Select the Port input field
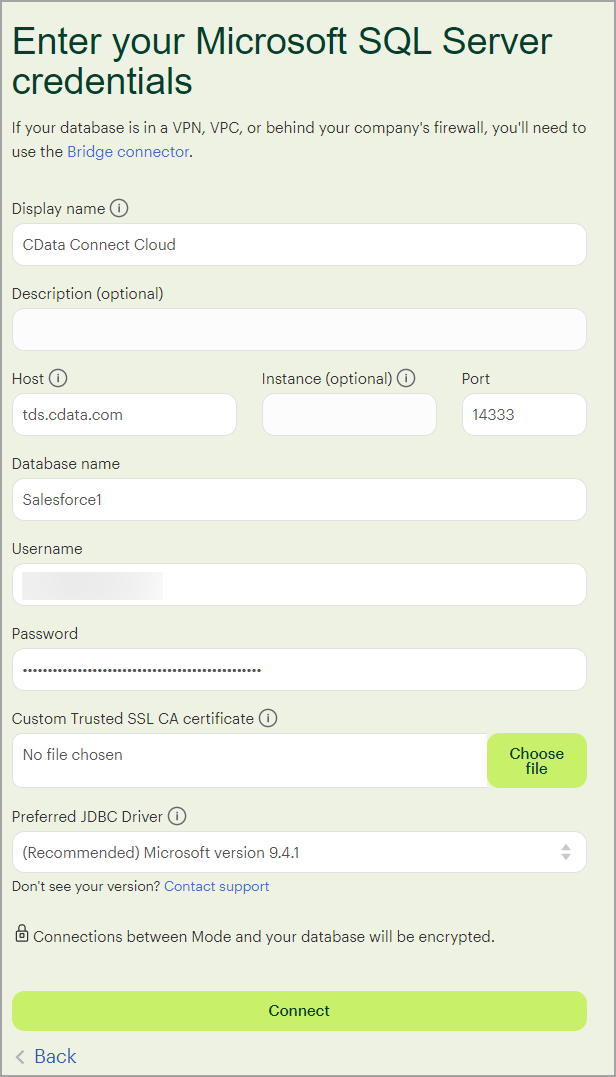 coord(524,414)
